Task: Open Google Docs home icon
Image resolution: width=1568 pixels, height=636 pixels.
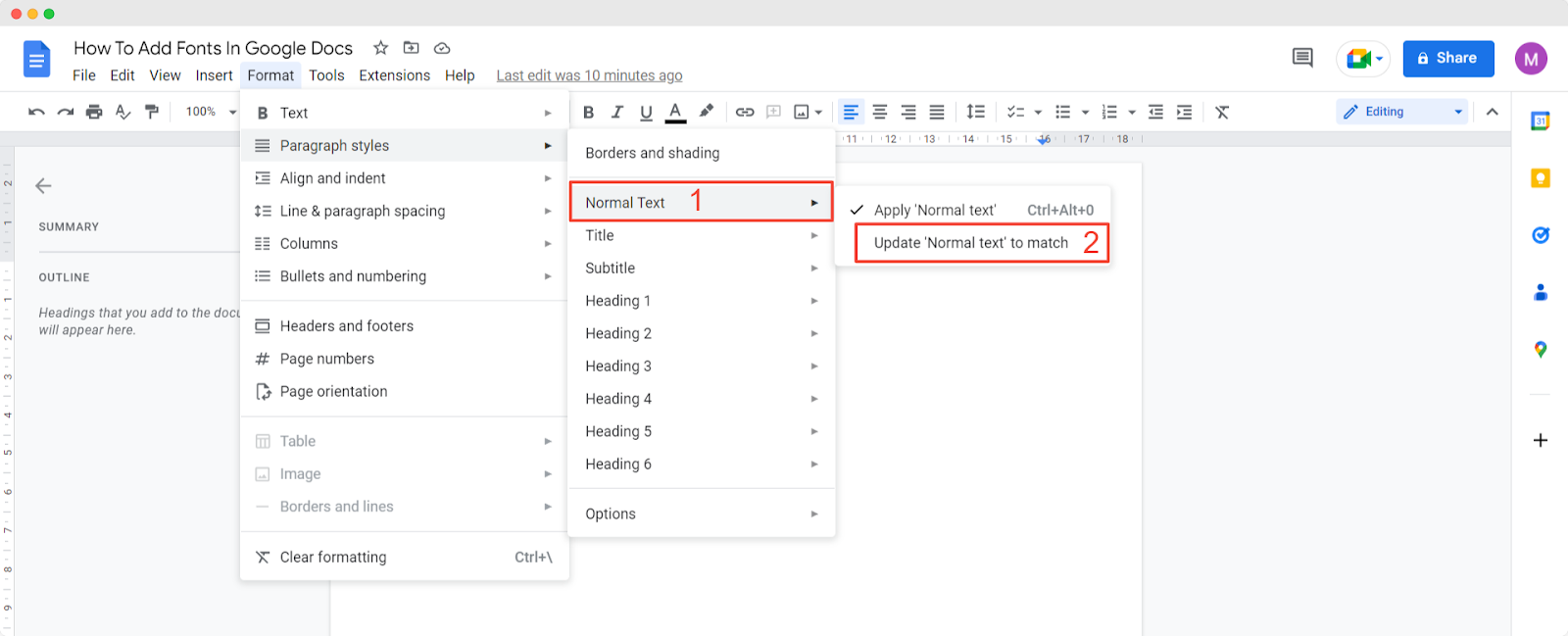Action: tap(37, 59)
